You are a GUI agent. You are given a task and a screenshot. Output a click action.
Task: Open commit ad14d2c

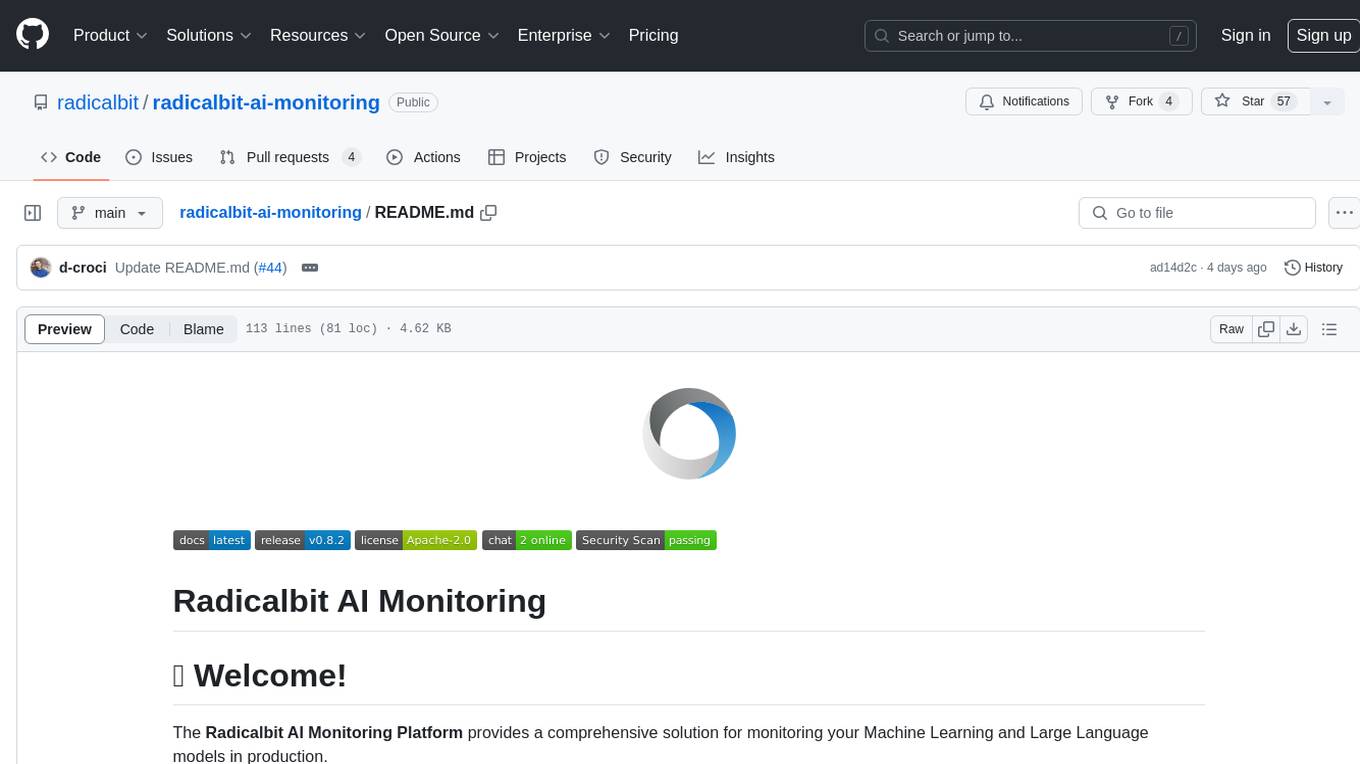click(1173, 267)
